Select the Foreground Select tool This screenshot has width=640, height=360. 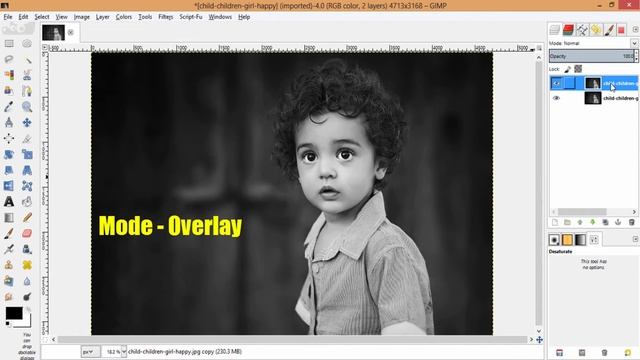9,91
